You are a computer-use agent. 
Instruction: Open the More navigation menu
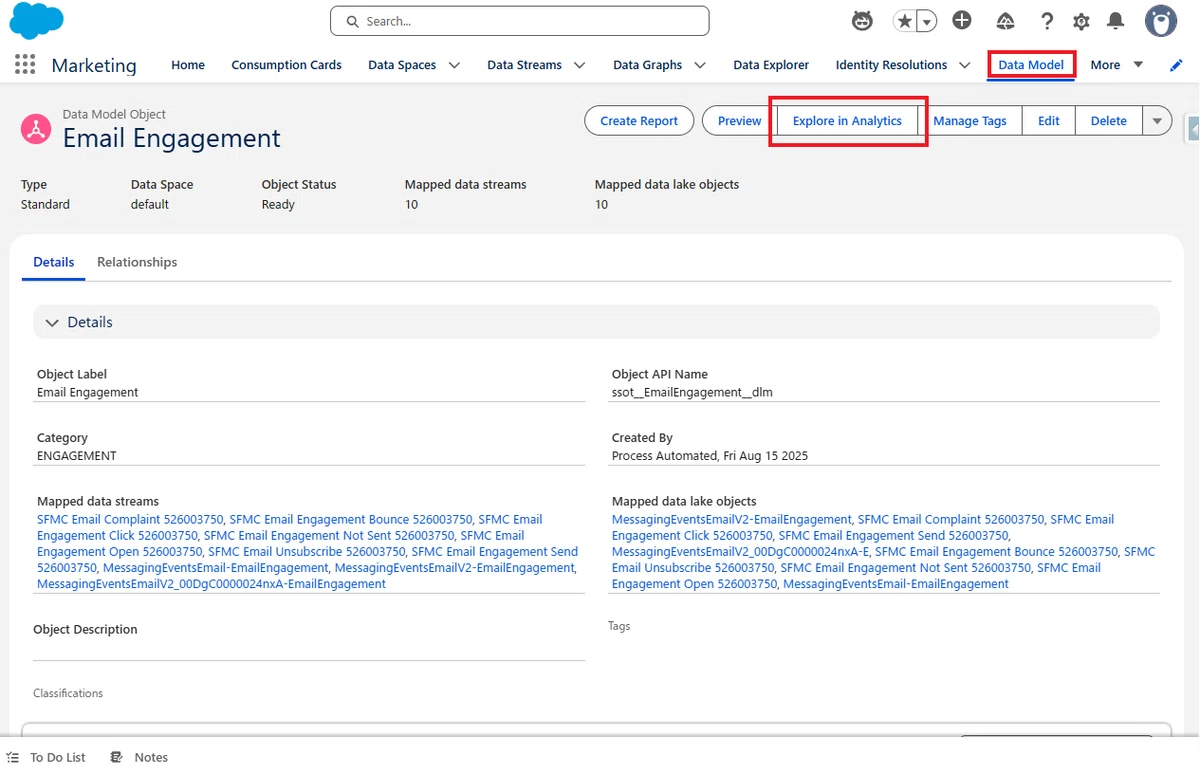[1116, 65]
